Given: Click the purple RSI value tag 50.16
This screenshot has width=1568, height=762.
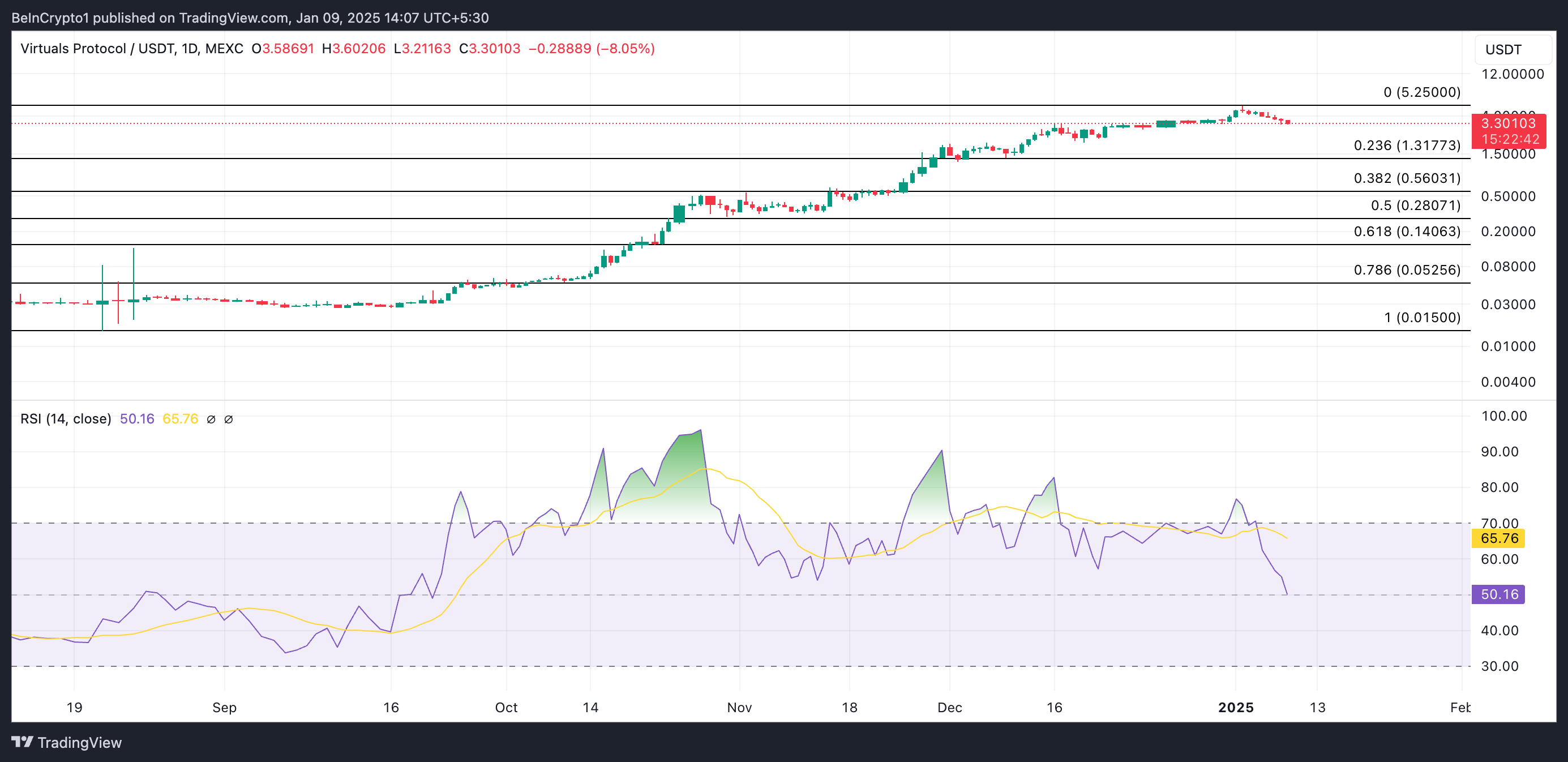Looking at the screenshot, I should [x=1498, y=594].
